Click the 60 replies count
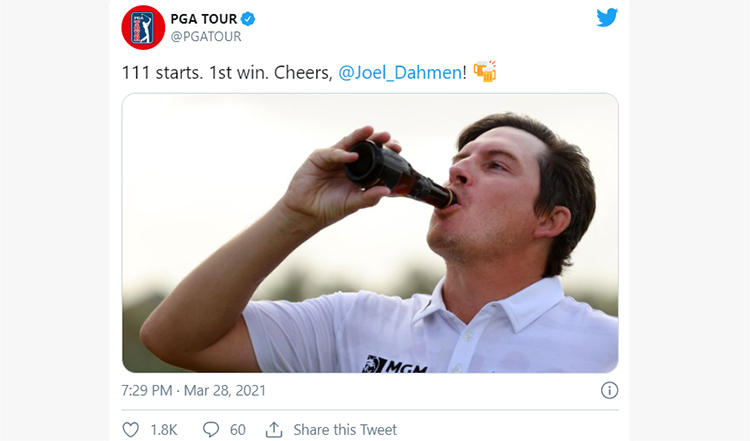The width and height of the screenshot is (750, 441). coord(238,430)
